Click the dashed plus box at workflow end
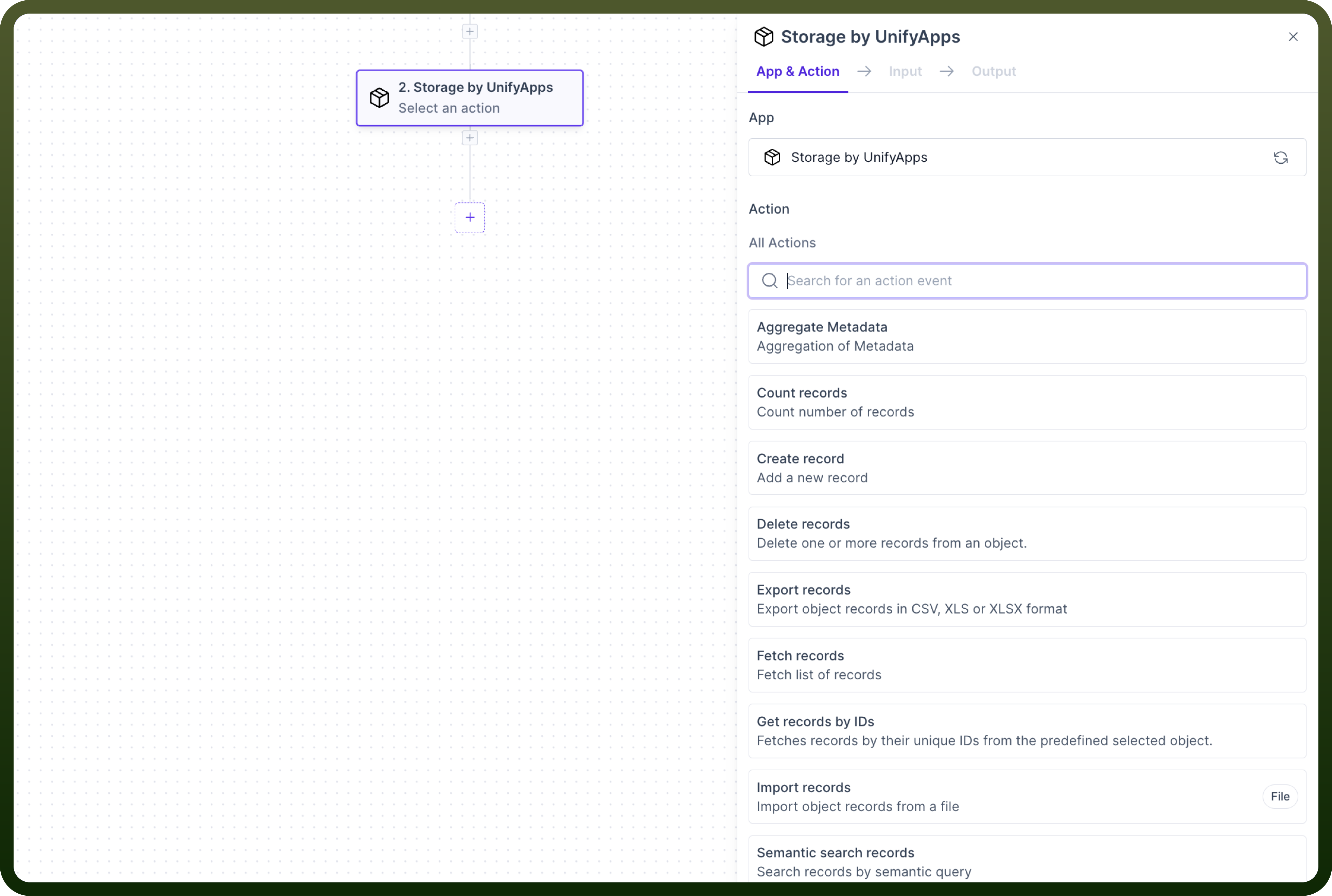1332x896 pixels. pos(470,217)
